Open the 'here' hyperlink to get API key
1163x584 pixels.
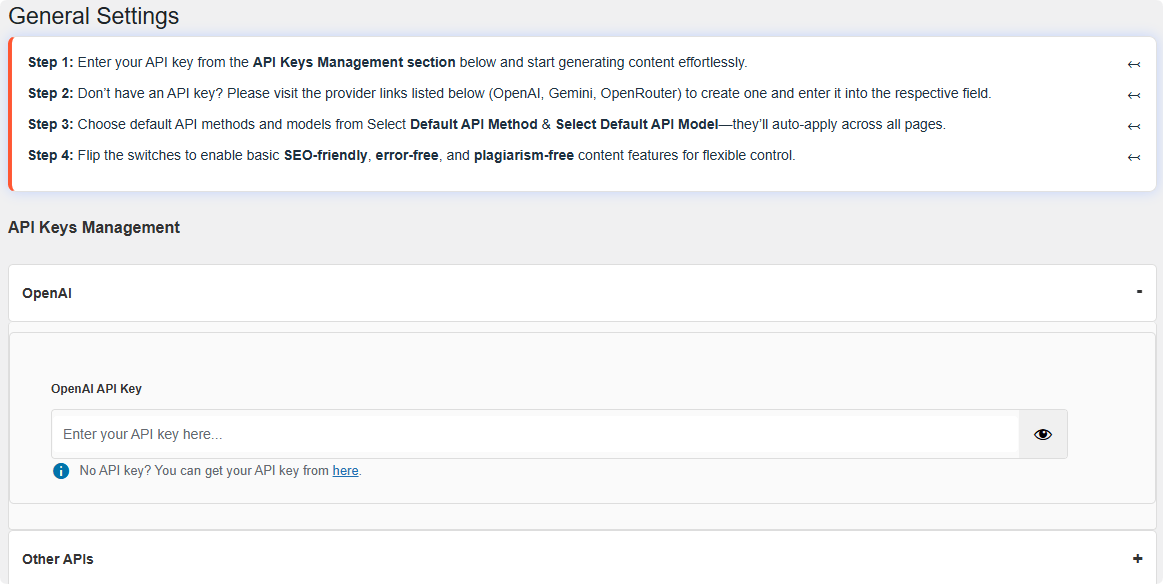tap(345, 470)
